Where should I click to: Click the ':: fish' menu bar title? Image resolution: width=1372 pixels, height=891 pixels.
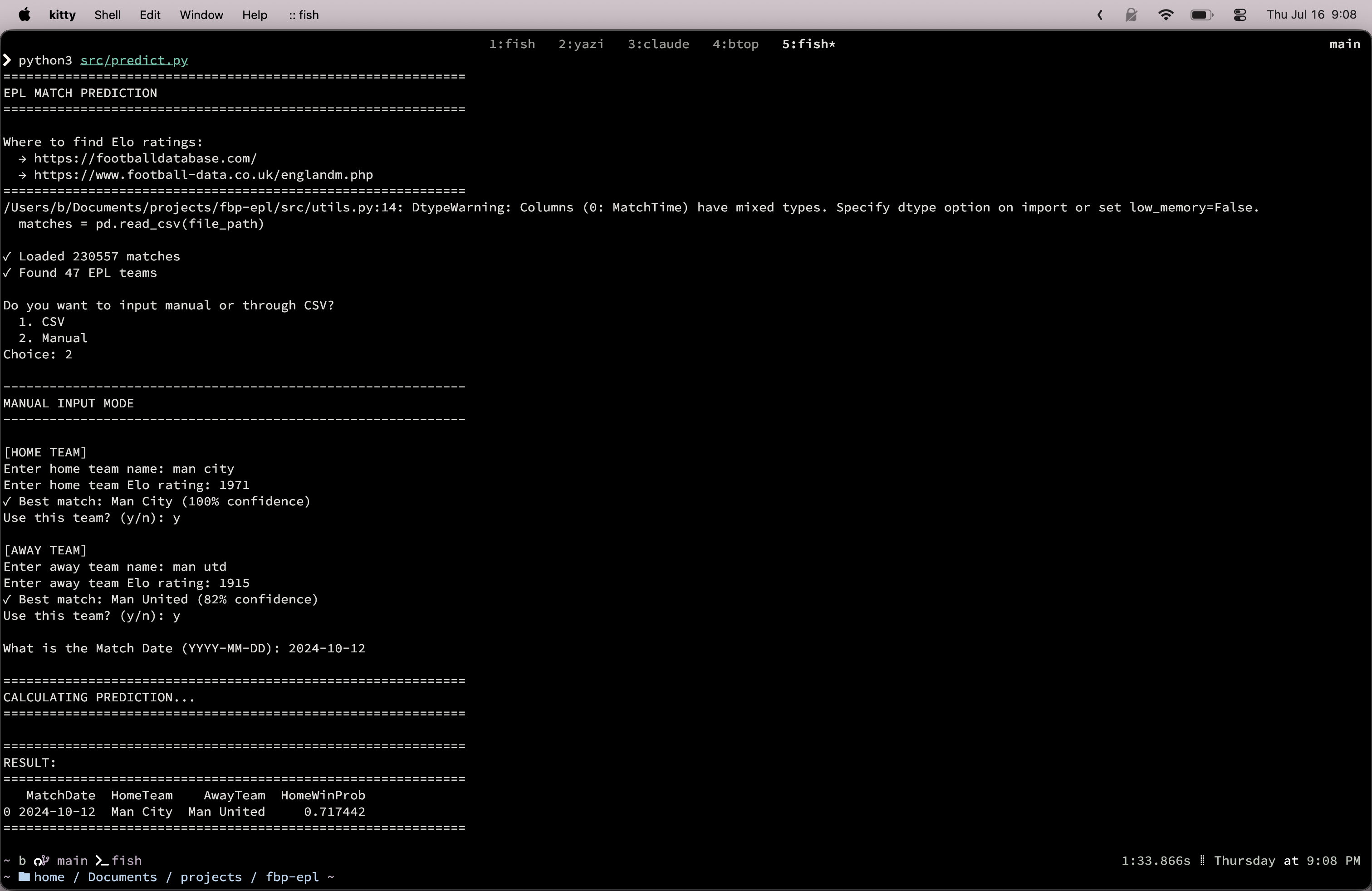tap(304, 15)
